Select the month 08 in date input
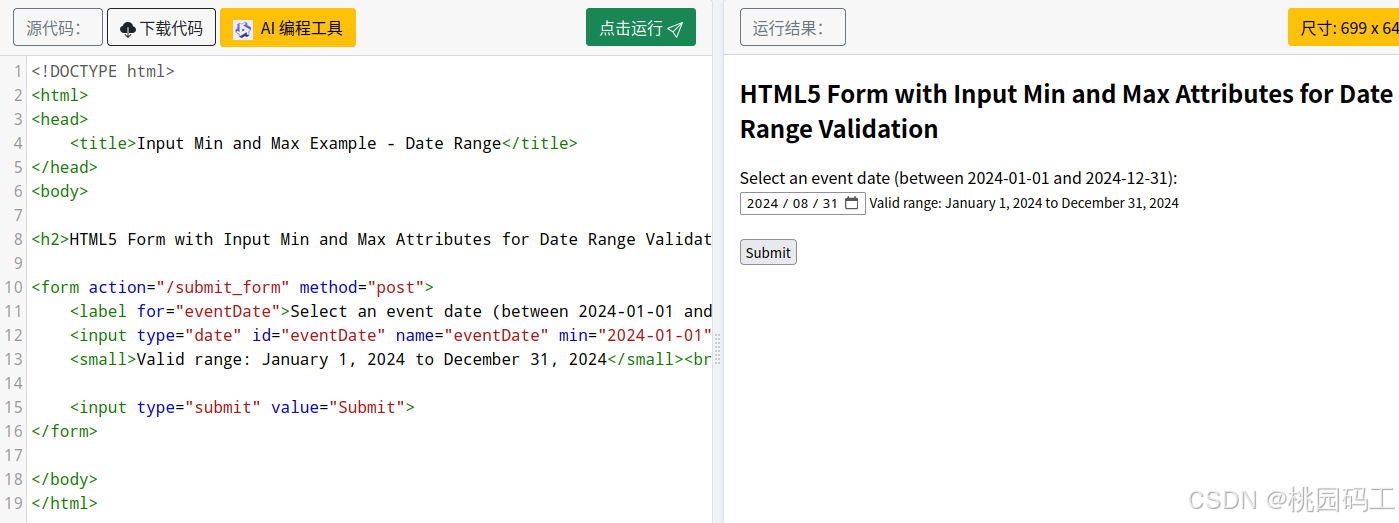The image size is (1399, 523). click(x=801, y=203)
